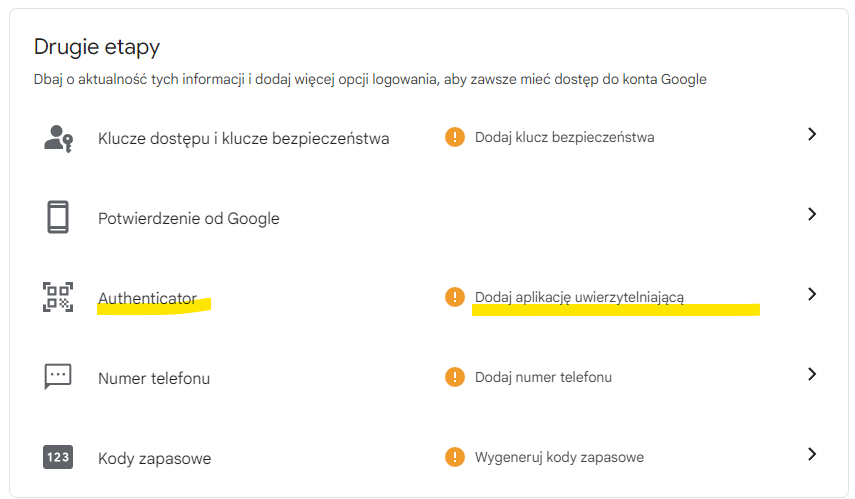Click Dodaj numer telefonu status text
Screen dimensions: 855x499
point(543,377)
